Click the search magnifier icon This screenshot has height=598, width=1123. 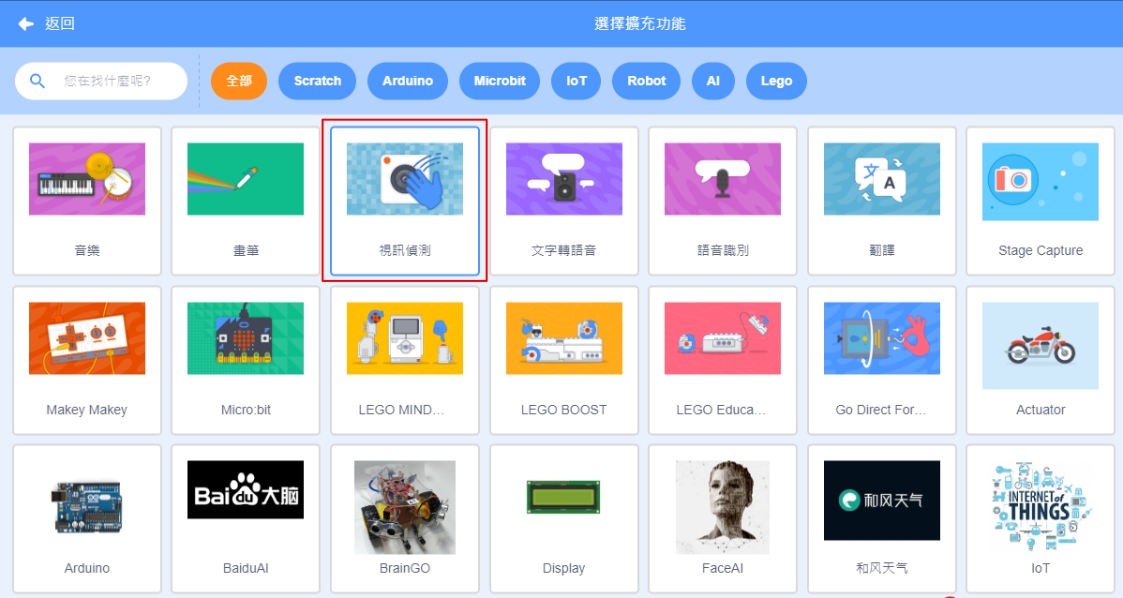click(x=38, y=81)
